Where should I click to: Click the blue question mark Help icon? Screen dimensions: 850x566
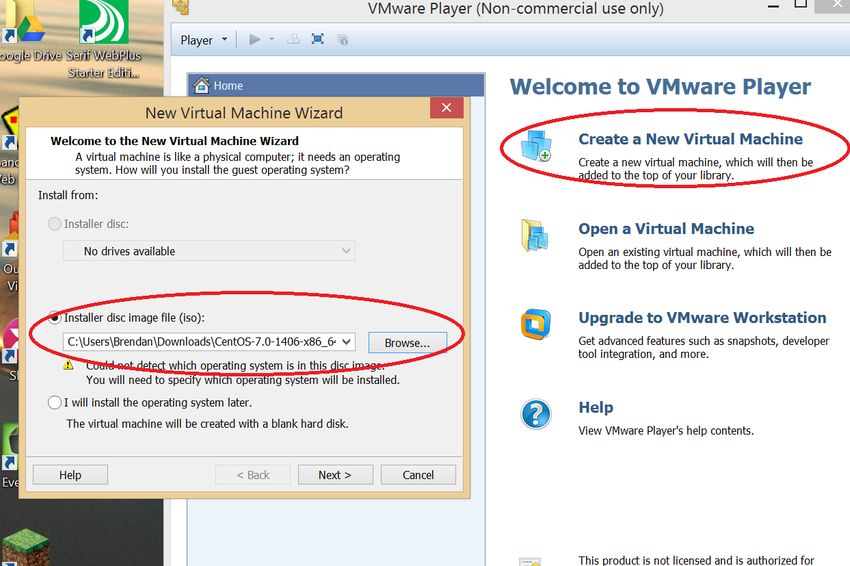[x=536, y=414]
